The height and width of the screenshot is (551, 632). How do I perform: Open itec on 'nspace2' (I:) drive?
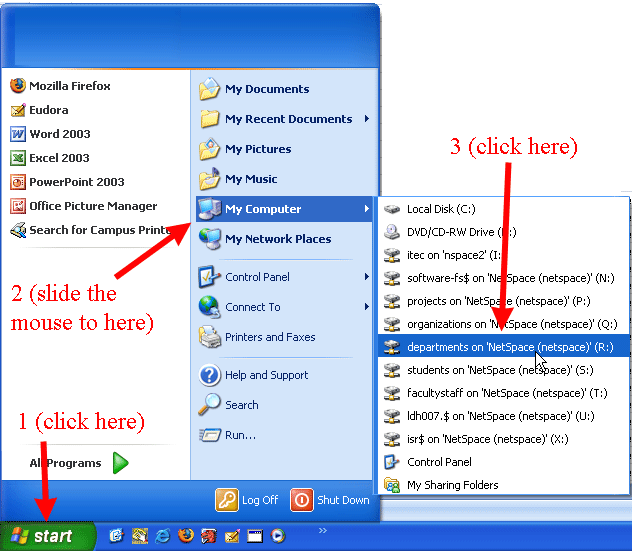504,255
